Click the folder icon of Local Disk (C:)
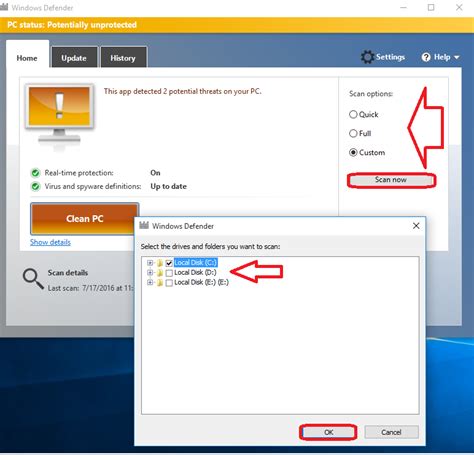 160,263
